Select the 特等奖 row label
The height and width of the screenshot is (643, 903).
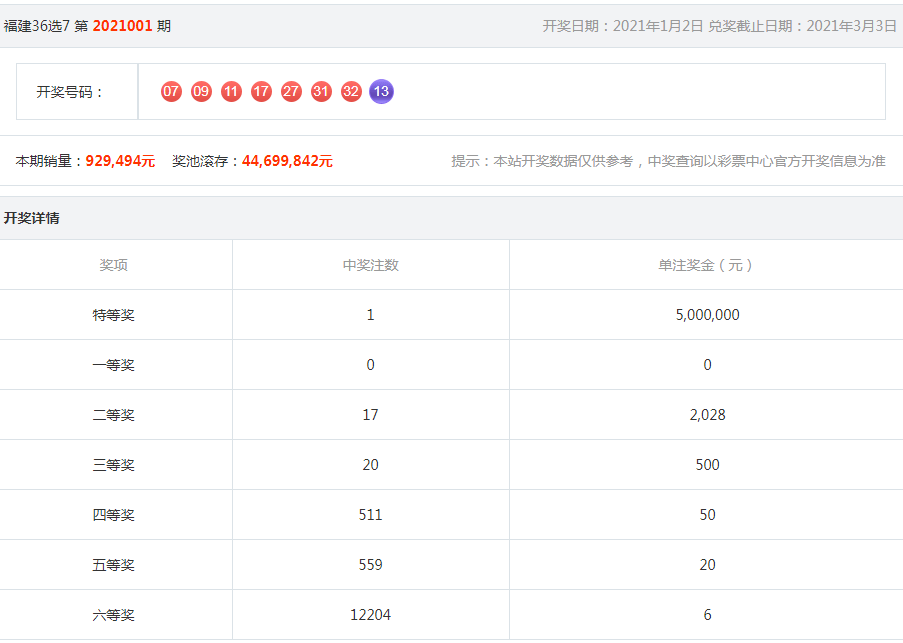pyautogui.click(x=113, y=315)
